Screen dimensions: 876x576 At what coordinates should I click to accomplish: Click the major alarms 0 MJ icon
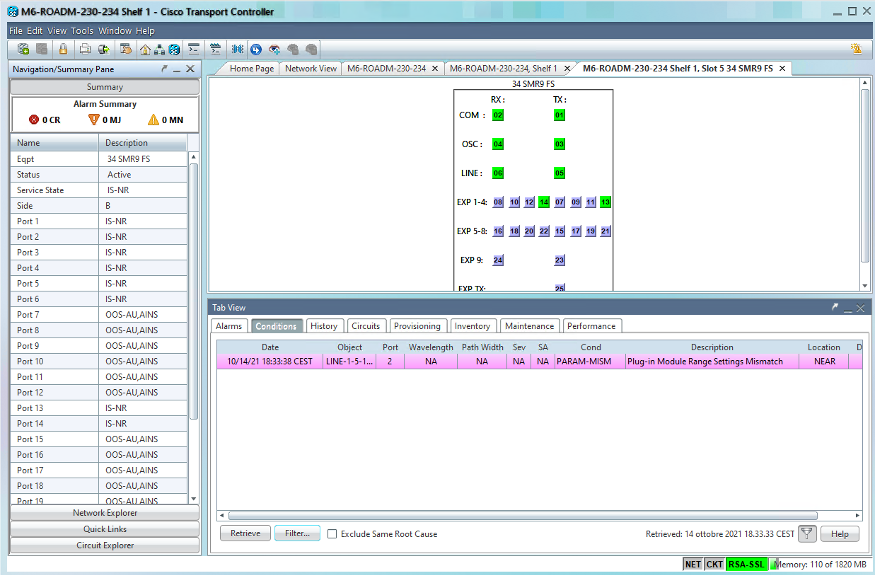94,120
